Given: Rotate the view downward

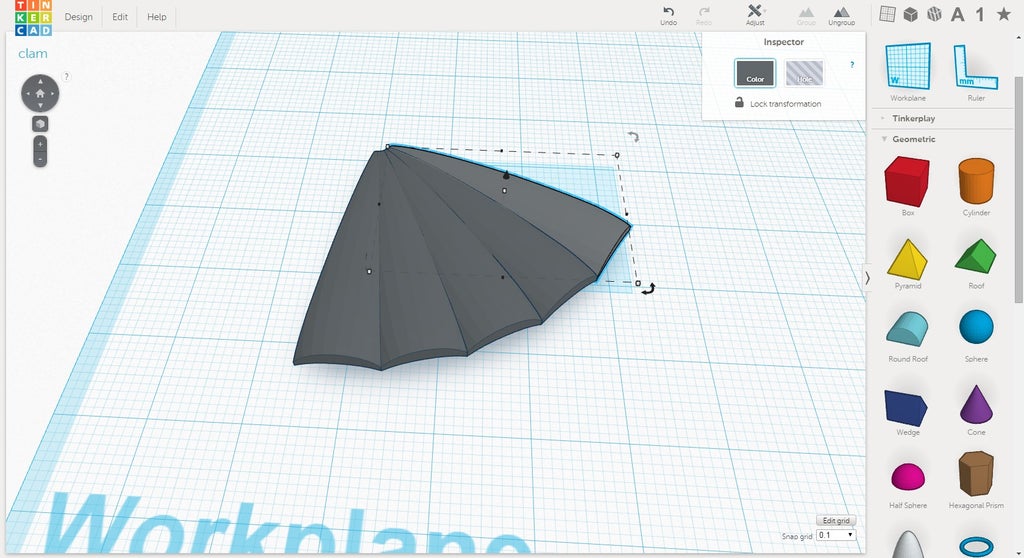Looking at the screenshot, I should coord(40,106).
